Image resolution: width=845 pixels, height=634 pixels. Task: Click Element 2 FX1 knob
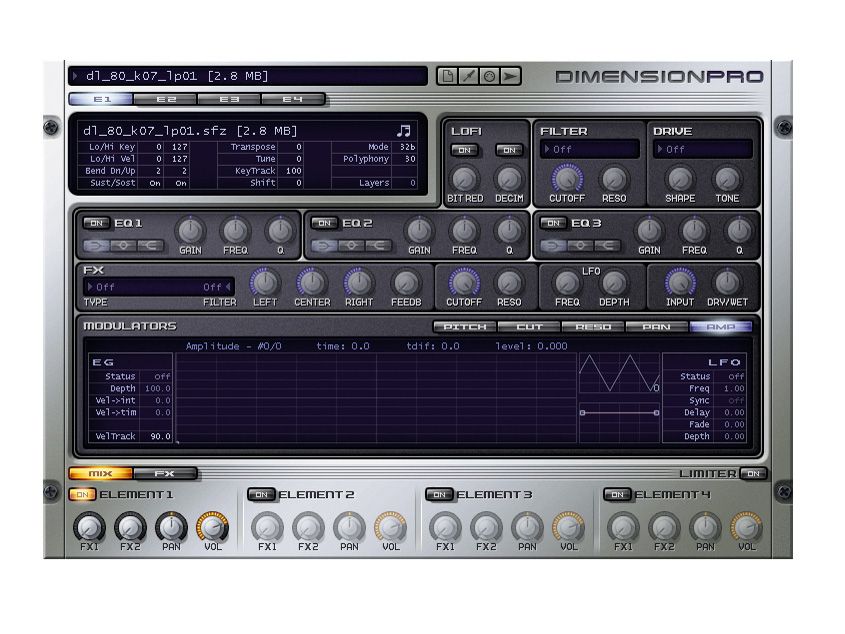click(267, 527)
